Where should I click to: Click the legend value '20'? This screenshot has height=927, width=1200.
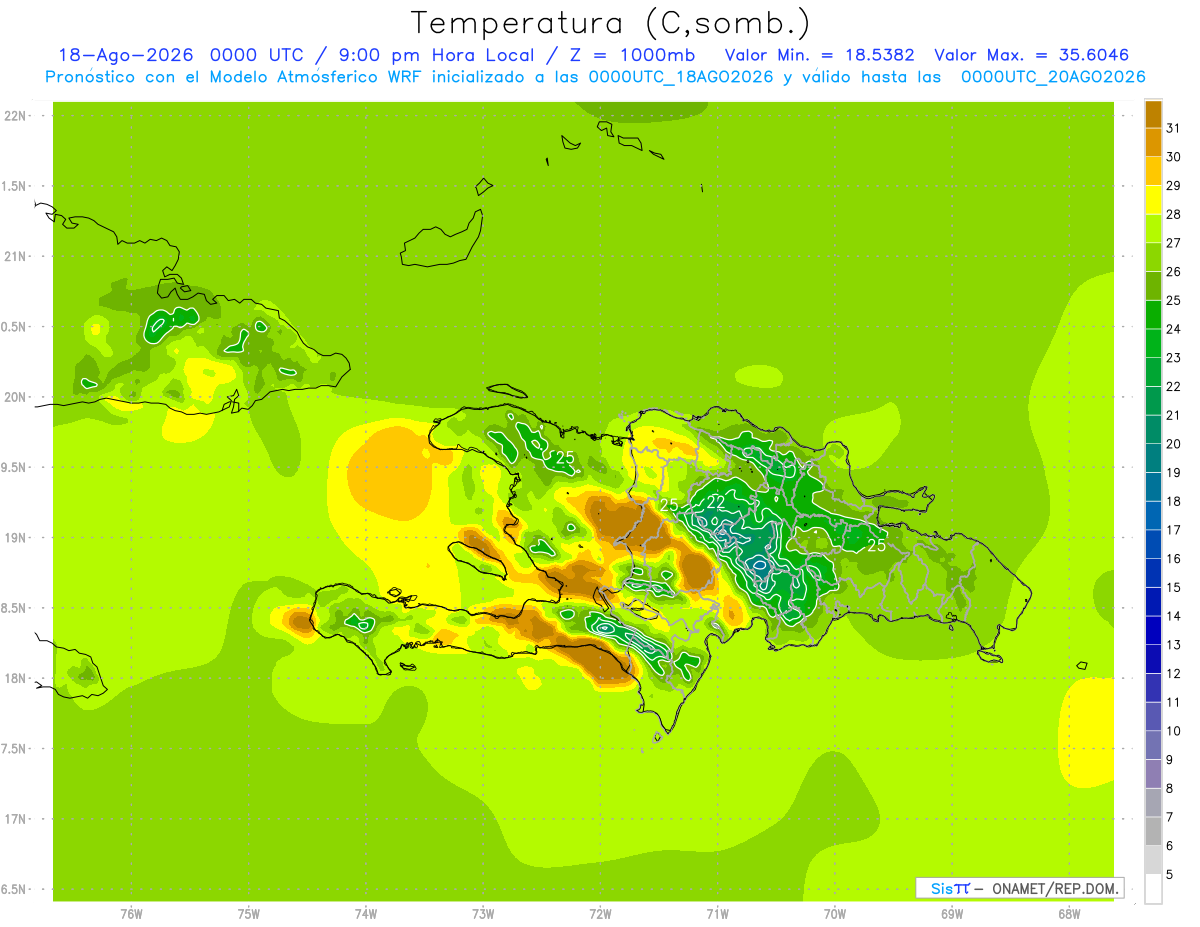tap(1173, 443)
